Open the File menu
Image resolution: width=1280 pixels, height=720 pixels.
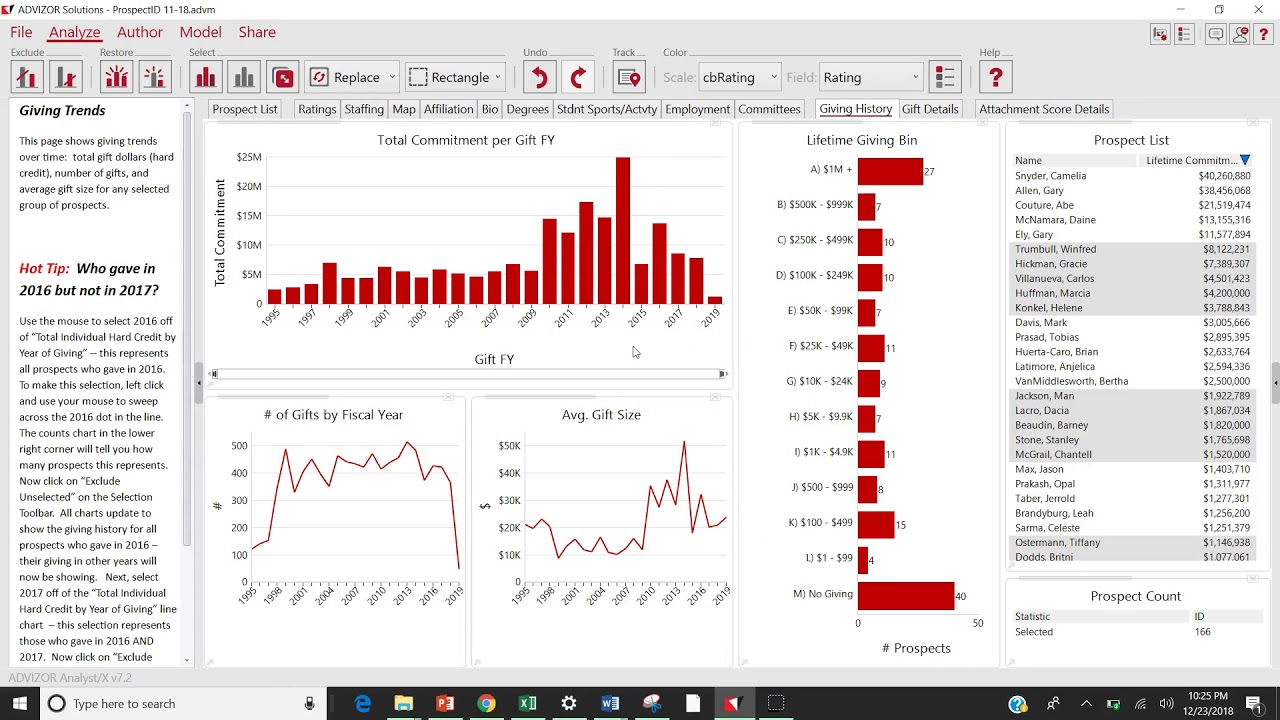click(x=21, y=32)
